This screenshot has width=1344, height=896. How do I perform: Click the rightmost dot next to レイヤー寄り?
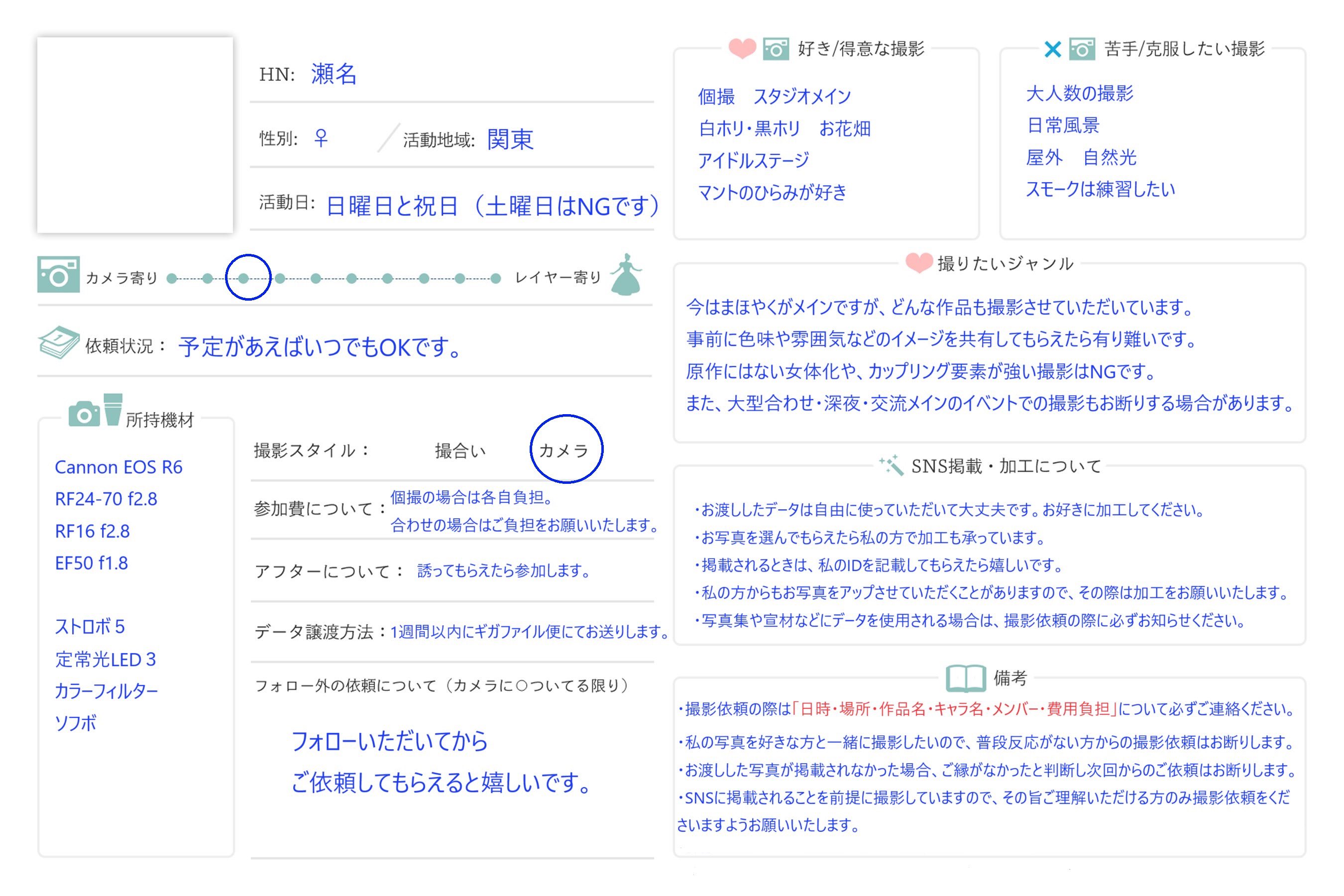[x=495, y=278]
